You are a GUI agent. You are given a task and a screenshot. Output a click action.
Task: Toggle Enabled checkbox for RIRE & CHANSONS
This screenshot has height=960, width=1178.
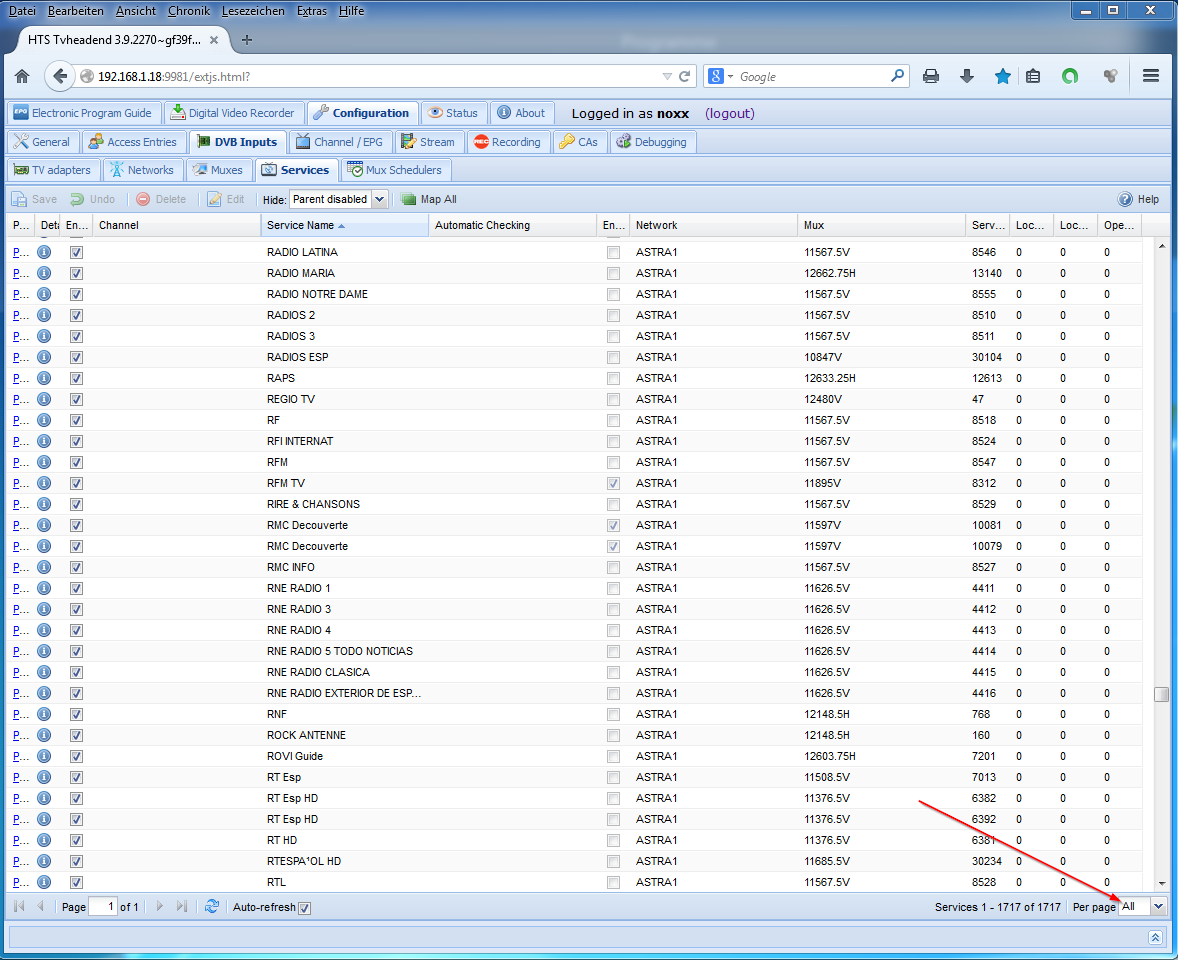[76, 505]
